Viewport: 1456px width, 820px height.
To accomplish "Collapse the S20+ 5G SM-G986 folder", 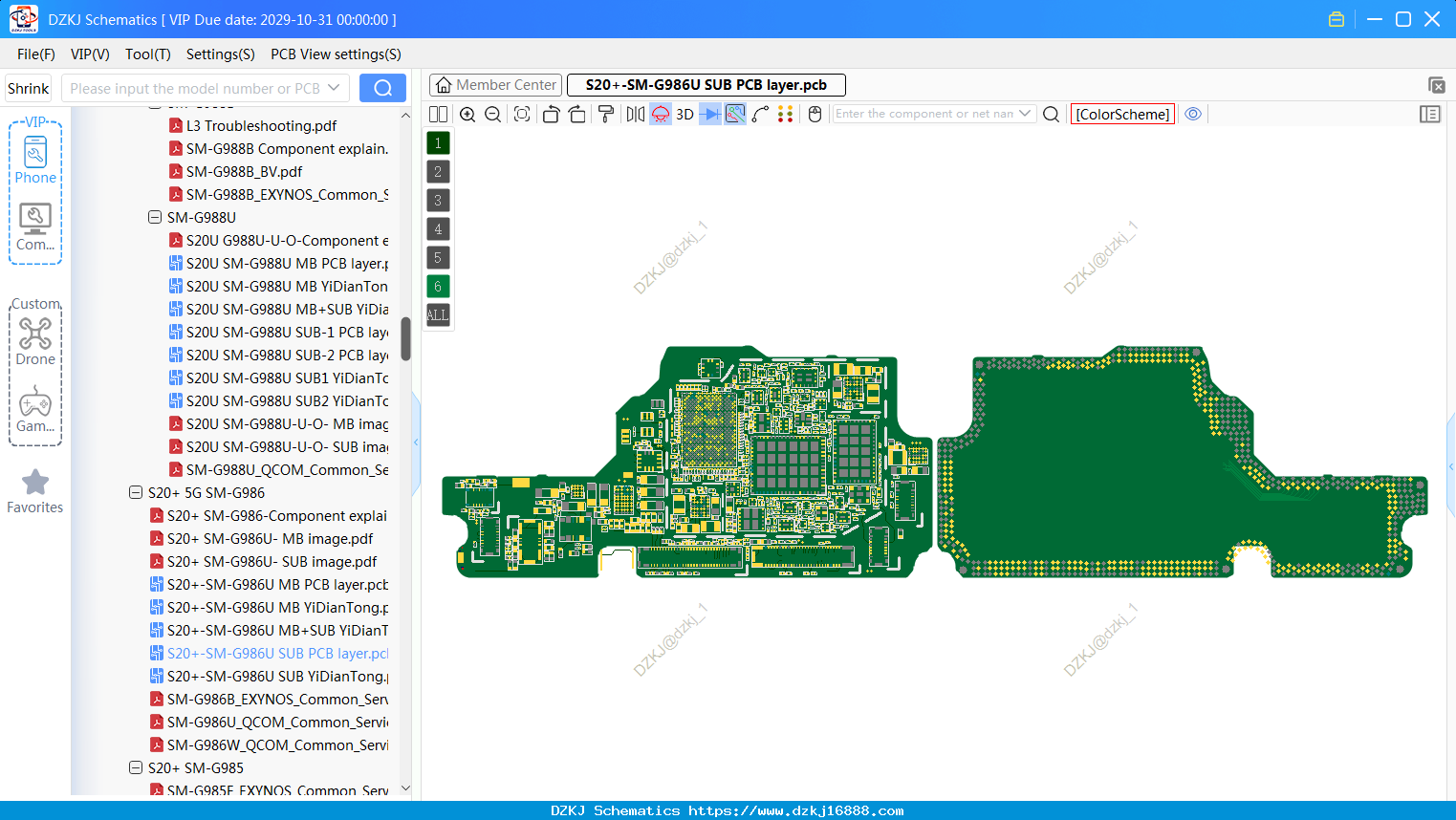I will point(135,492).
